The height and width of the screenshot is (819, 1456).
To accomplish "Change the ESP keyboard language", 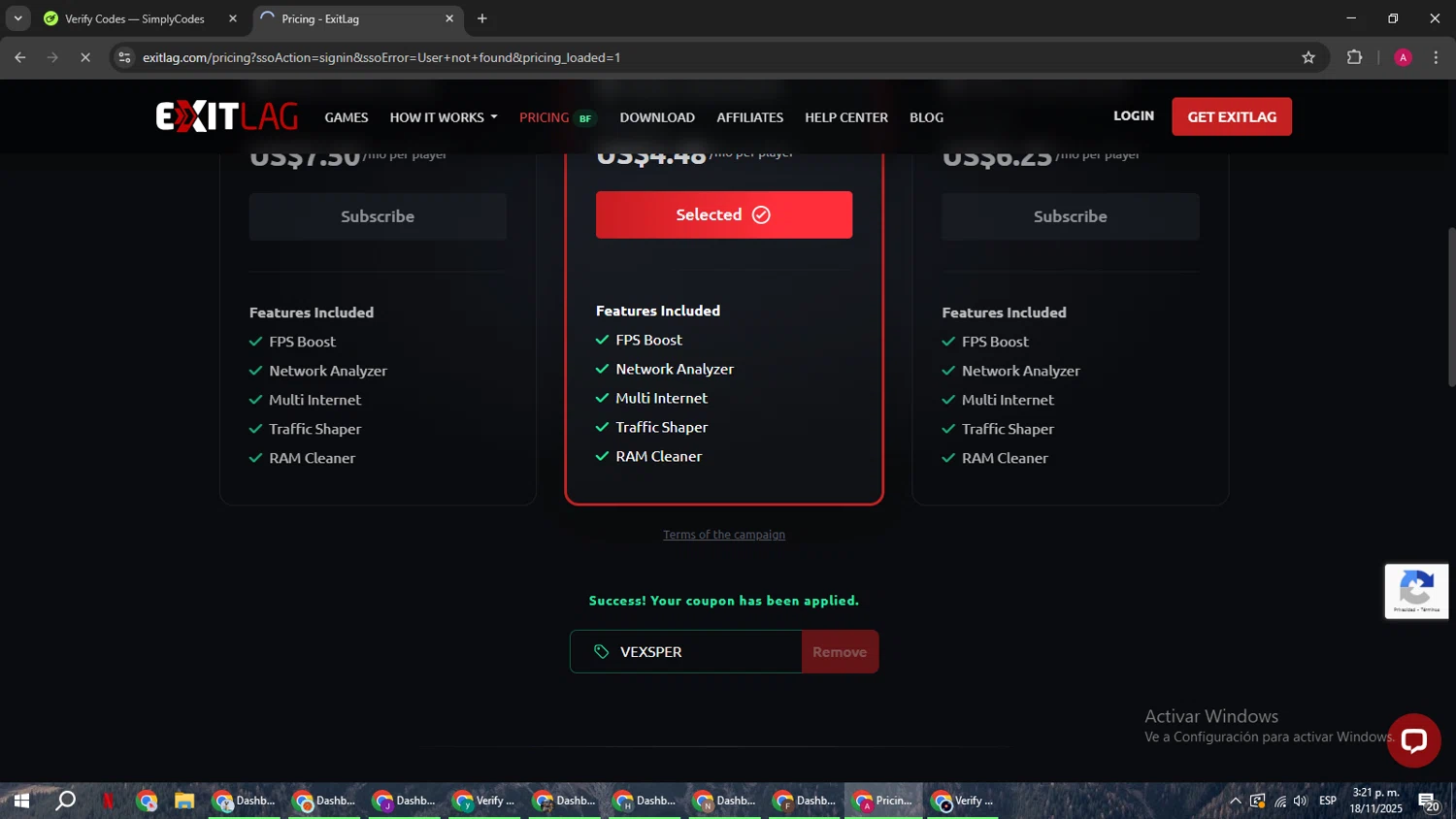I will [1328, 801].
